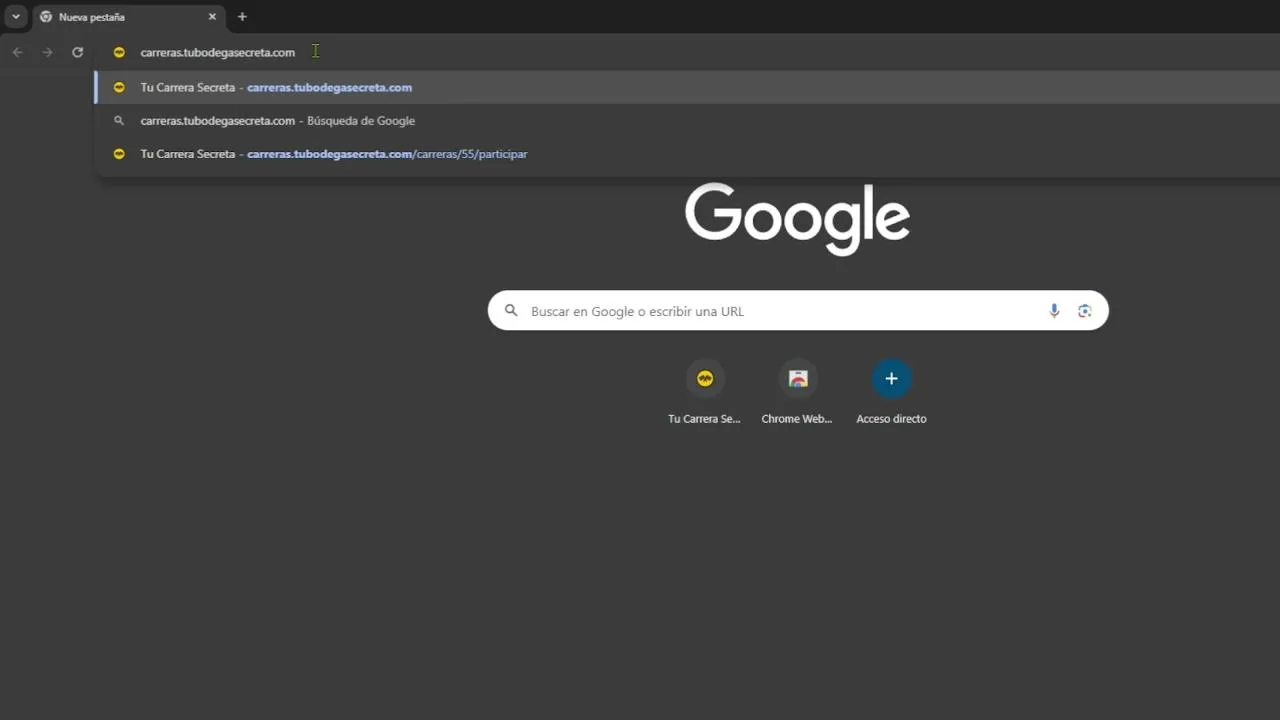Click the search magnifier in Google box

[x=511, y=311]
